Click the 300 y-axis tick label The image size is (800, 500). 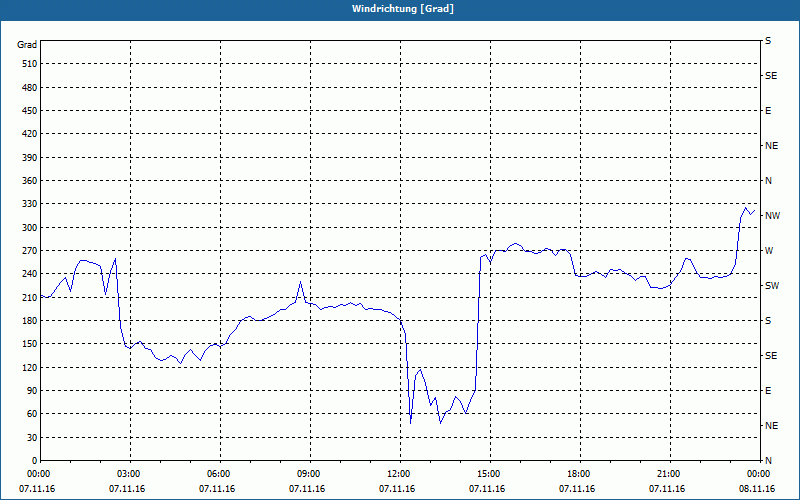coord(29,227)
